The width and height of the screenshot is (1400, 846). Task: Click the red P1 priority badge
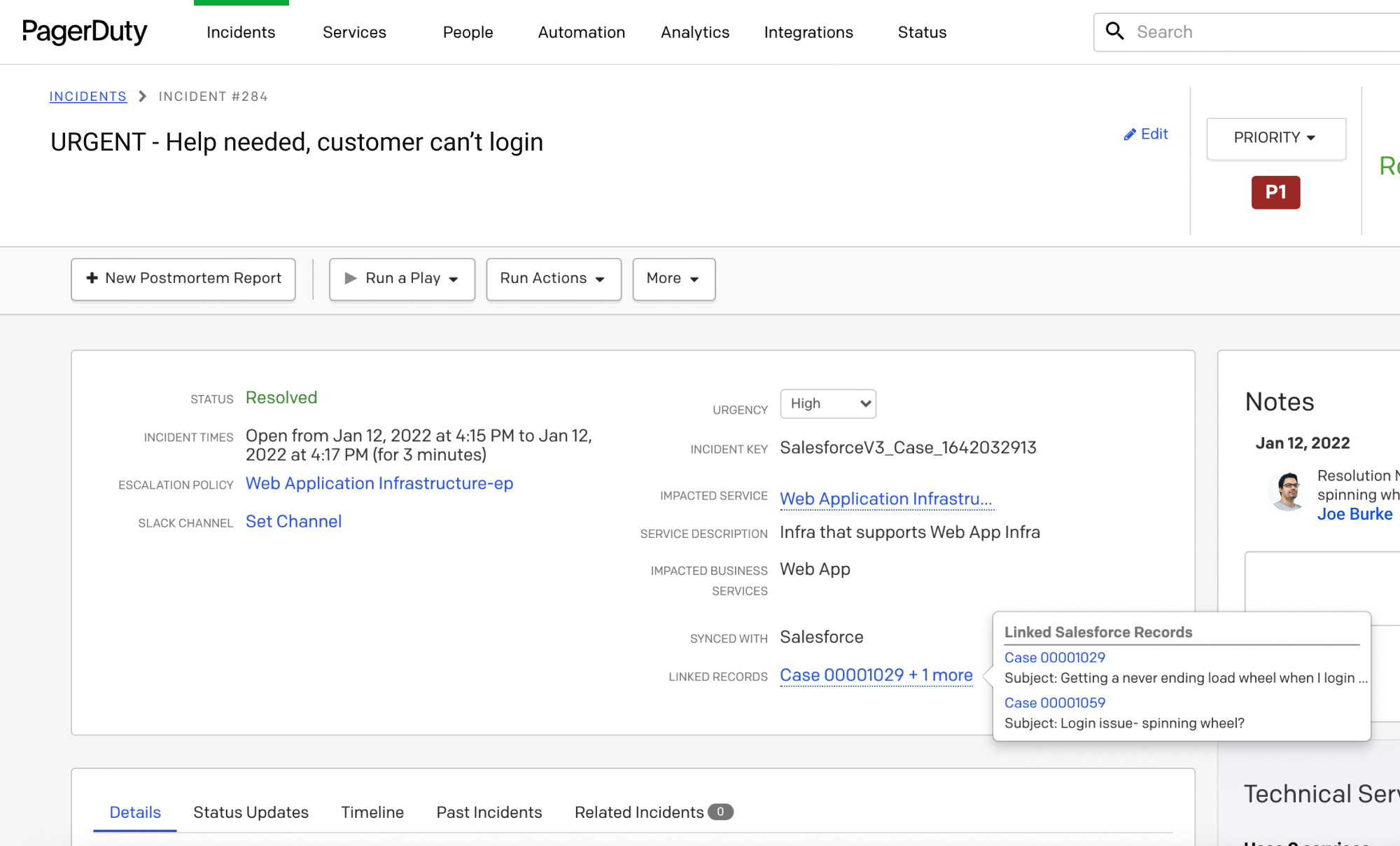(x=1275, y=192)
